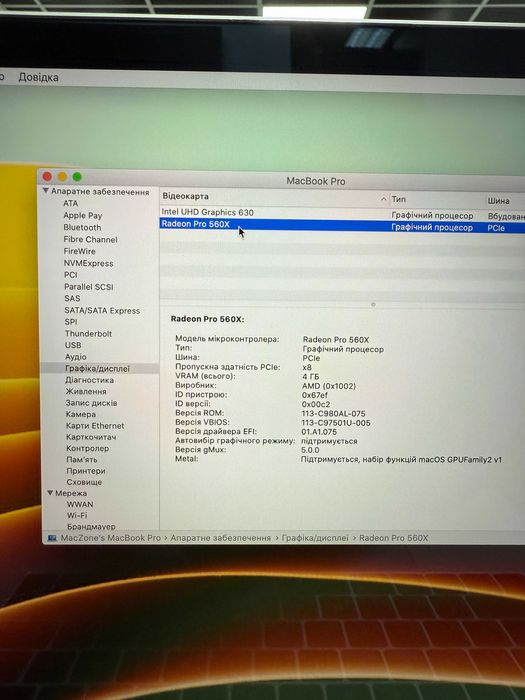Image resolution: width=525 pixels, height=700 pixels.
Task: Select ATA in the sidebar
Action: pos(71,203)
